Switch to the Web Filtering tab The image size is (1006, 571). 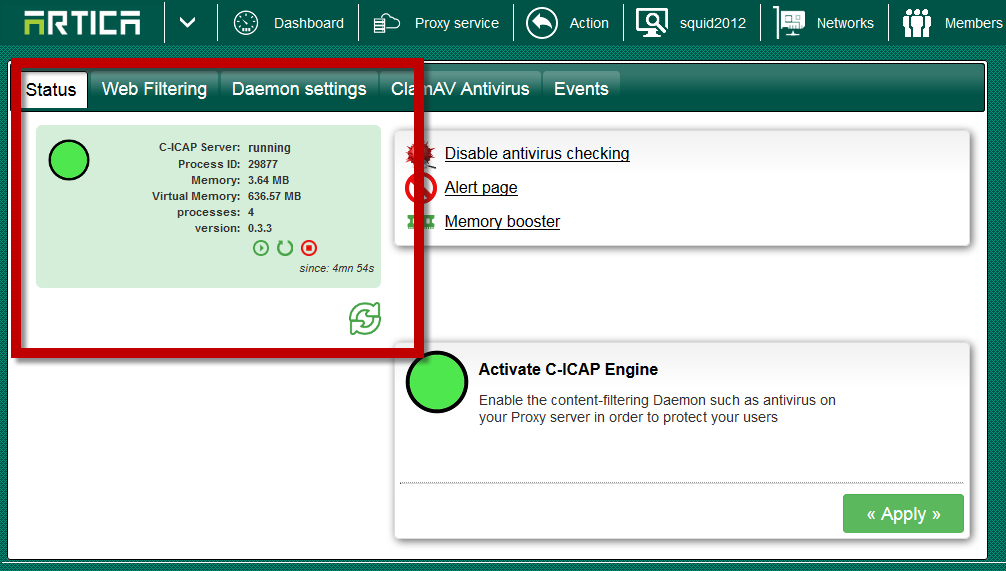tap(154, 89)
